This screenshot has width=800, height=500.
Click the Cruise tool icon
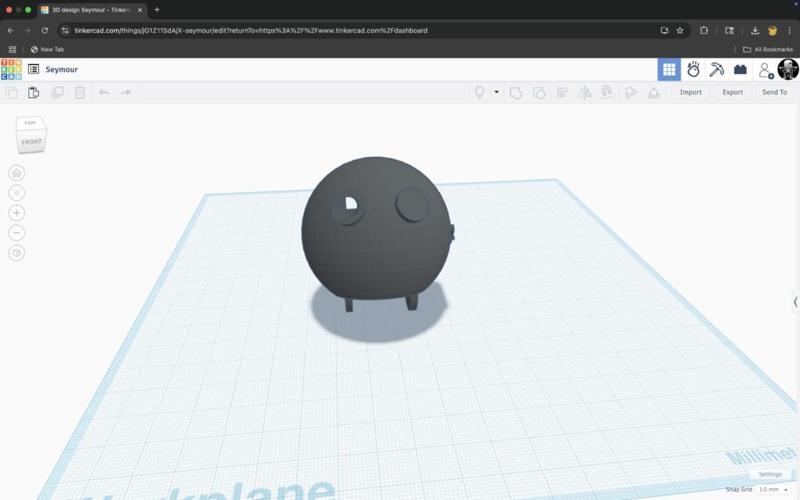point(607,92)
